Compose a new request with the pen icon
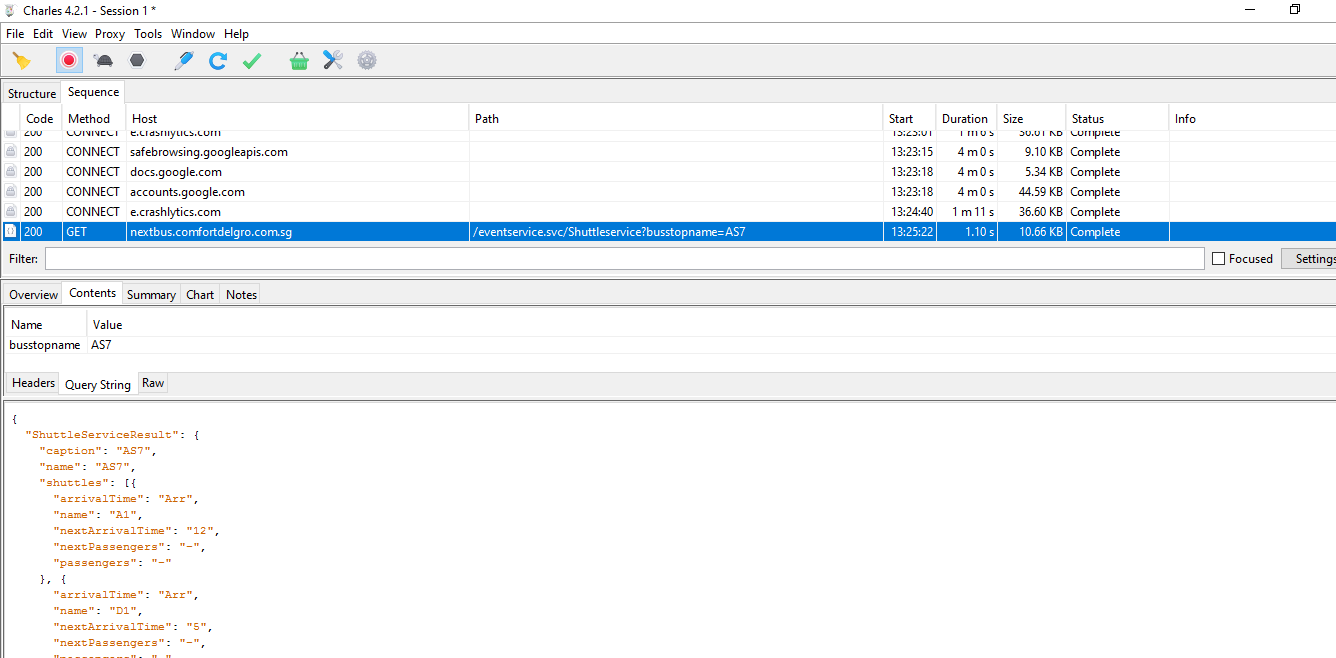 183,60
